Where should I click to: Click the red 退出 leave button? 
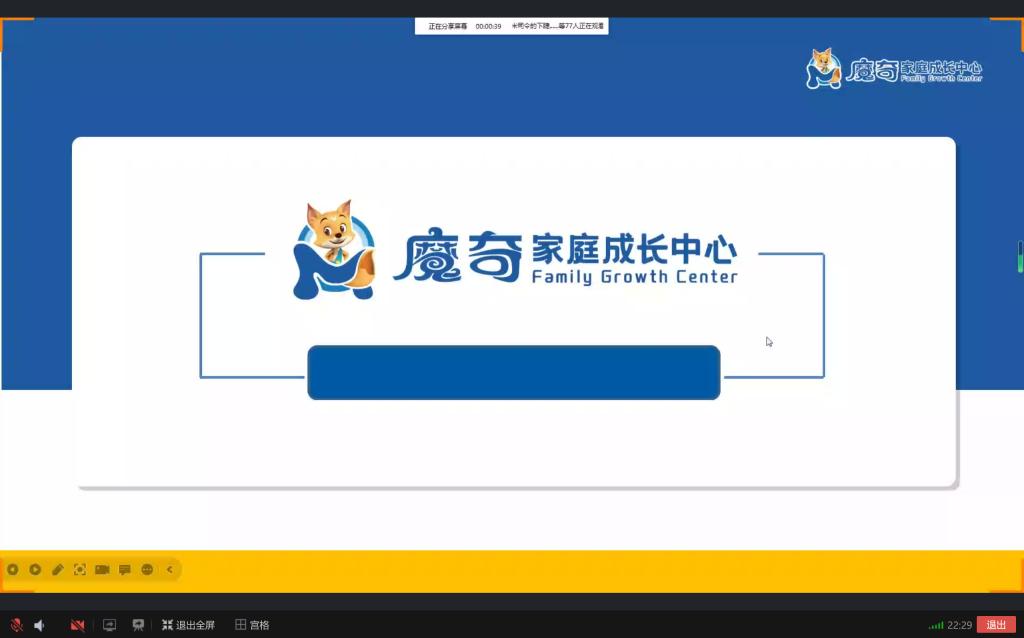[x=996, y=625]
